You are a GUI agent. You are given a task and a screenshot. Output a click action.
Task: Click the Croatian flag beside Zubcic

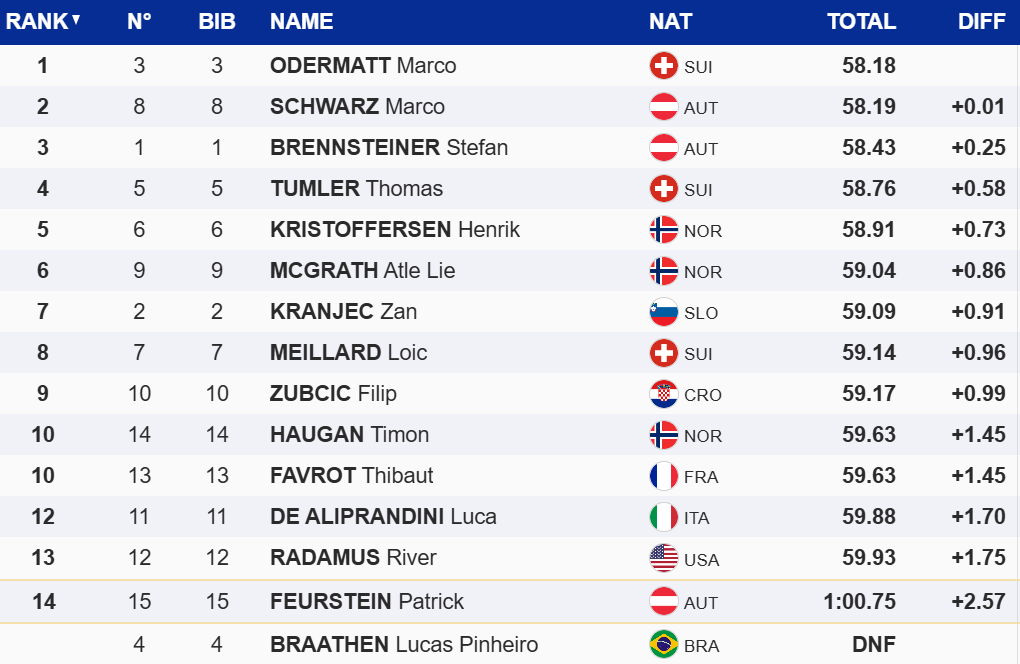tap(663, 394)
